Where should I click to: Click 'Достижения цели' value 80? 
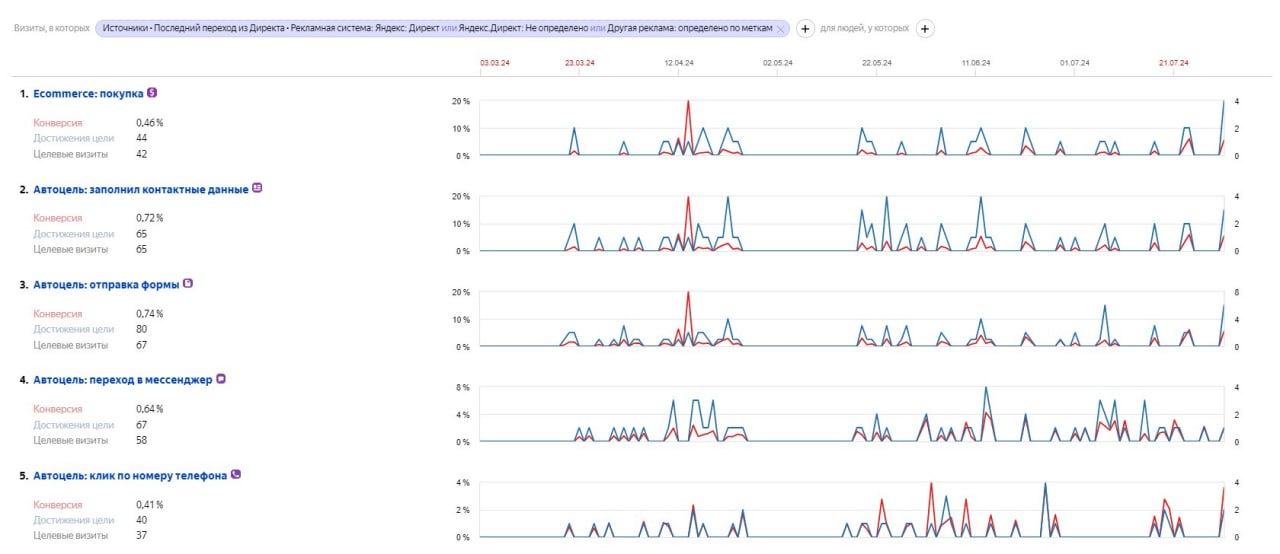click(x=142, y=329)
